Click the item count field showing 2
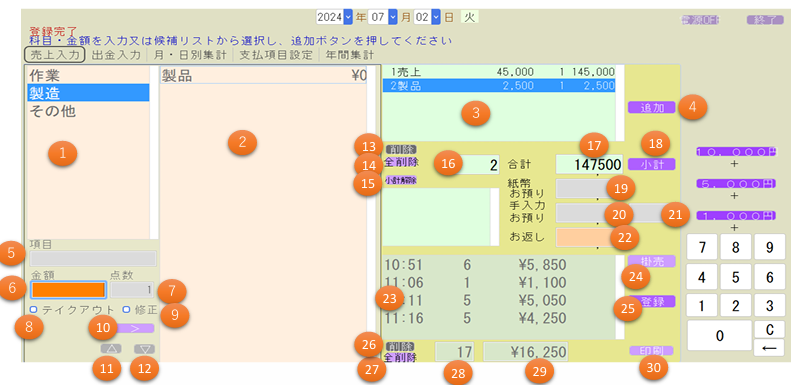 pos(474,165)
